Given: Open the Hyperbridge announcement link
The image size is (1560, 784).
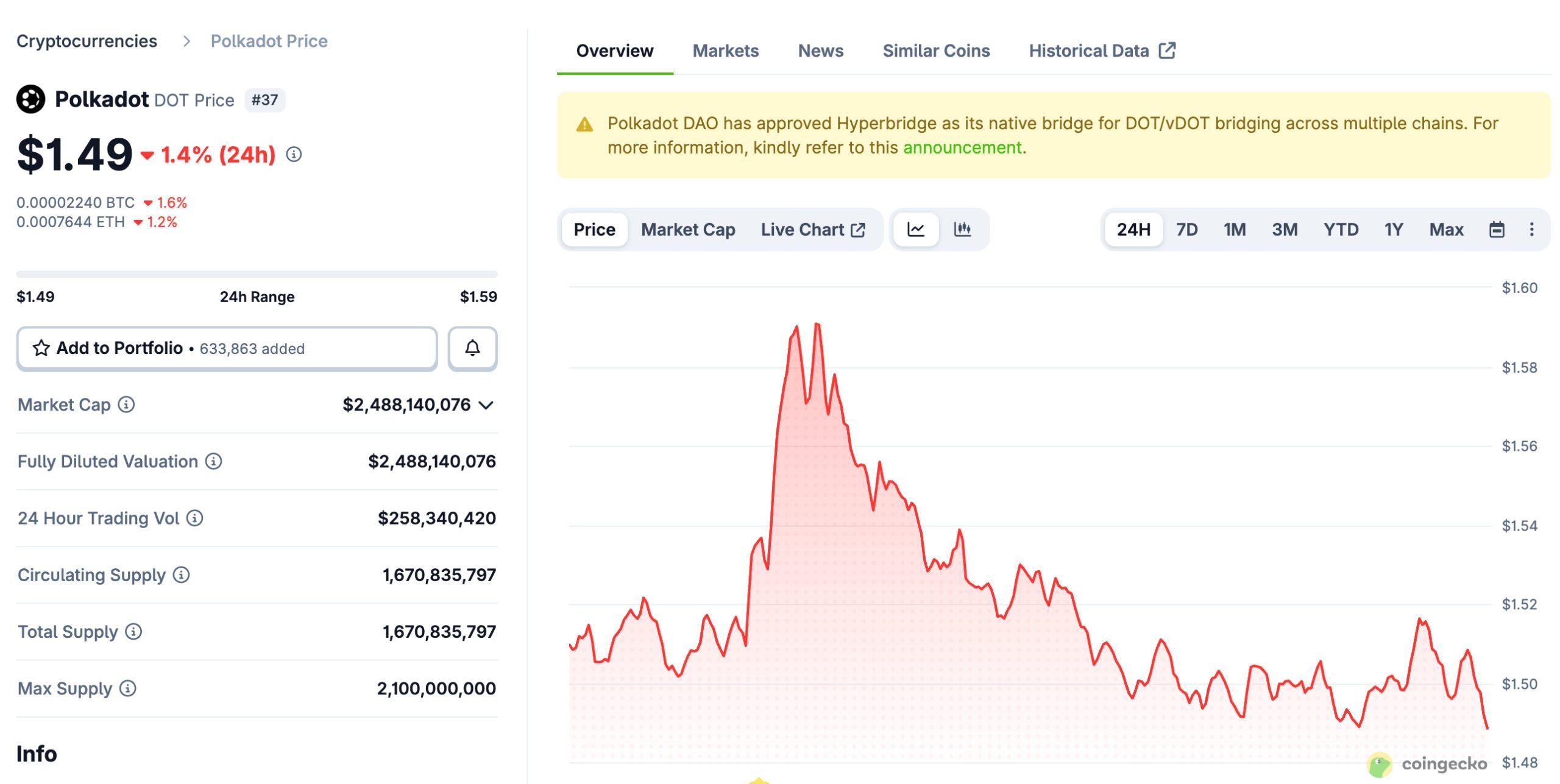Looking at the screenshot, I should pyautogui.click(x=962, y=147).
